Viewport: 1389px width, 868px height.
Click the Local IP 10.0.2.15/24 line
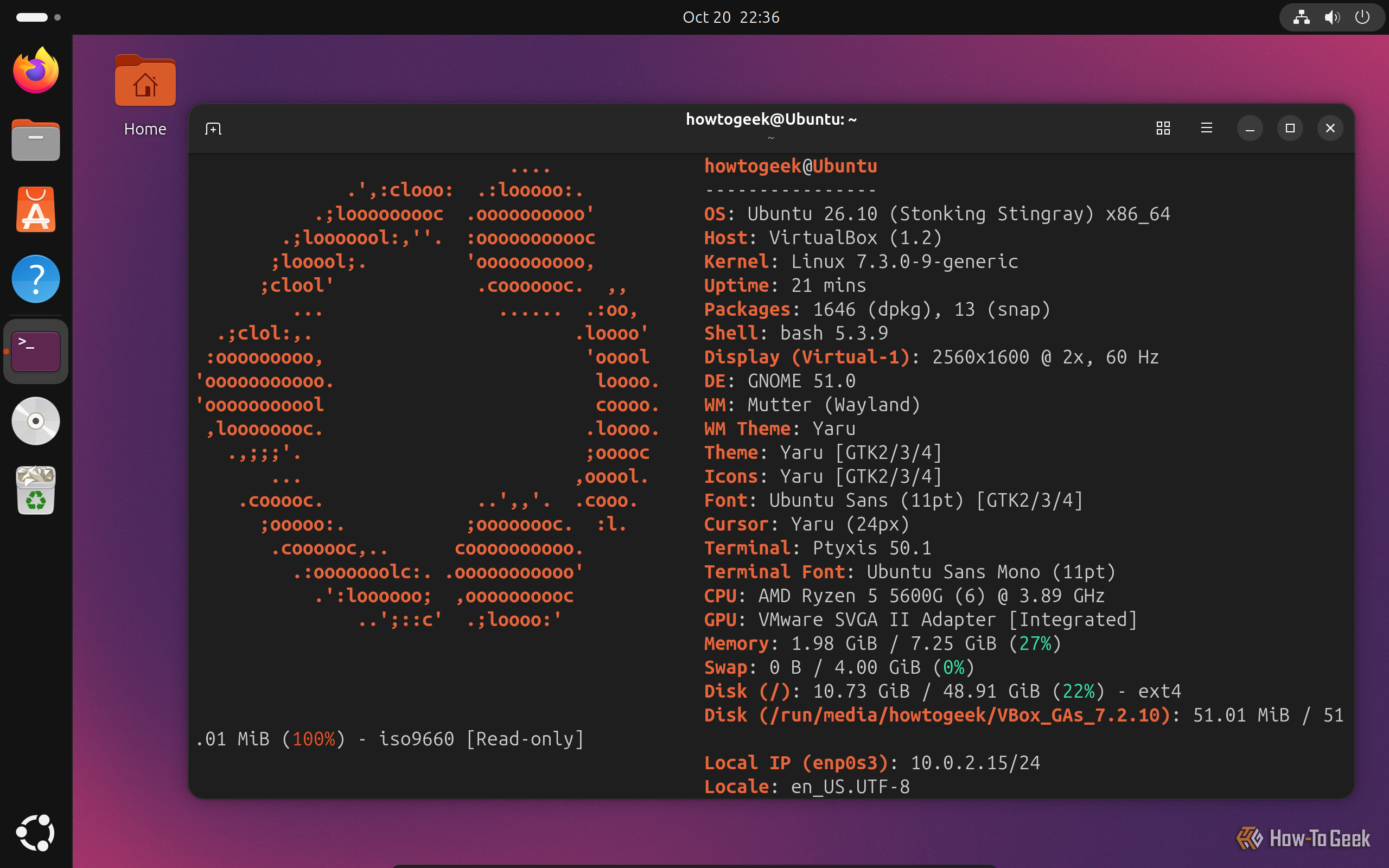tap(872, 763)
